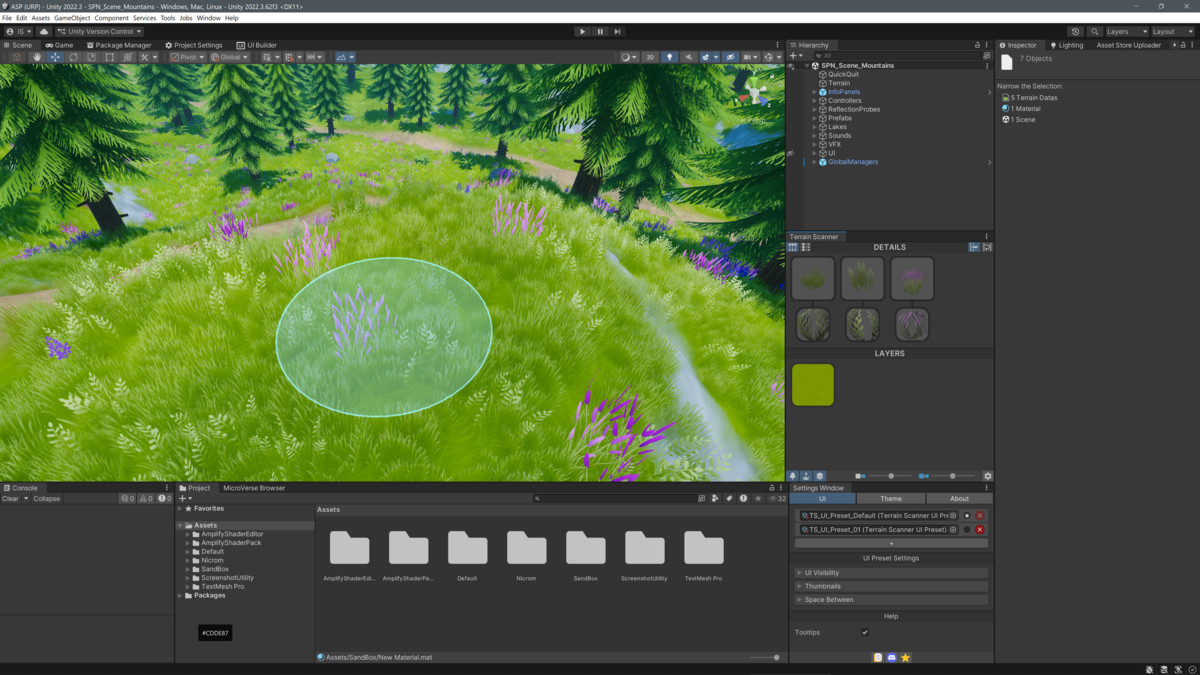Select the purple grass thumbnail in DETAILS
The width and height of the screenshot is (1200, 675).
click(x=912, y=277)
